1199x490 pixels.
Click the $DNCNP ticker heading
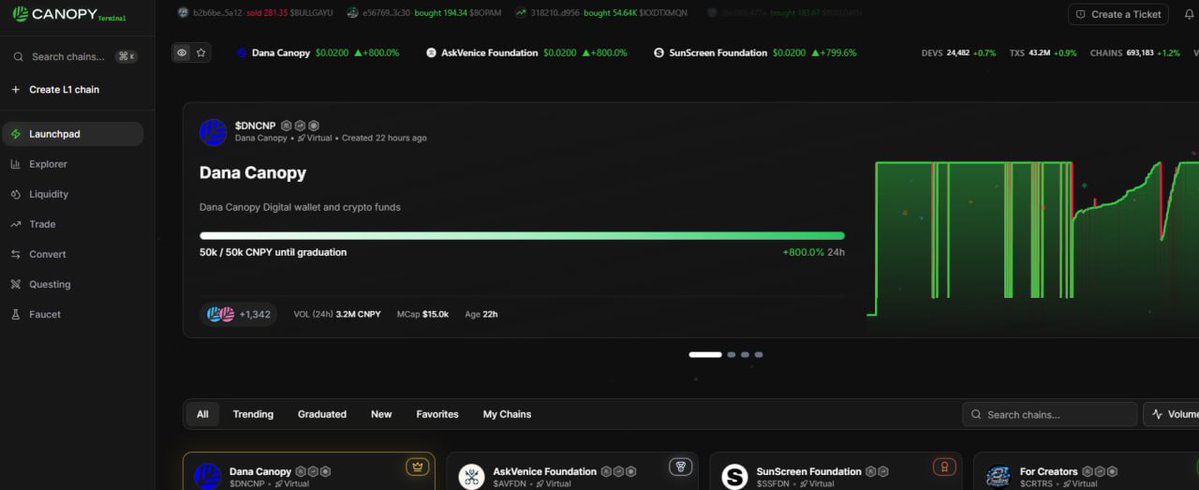255,125
